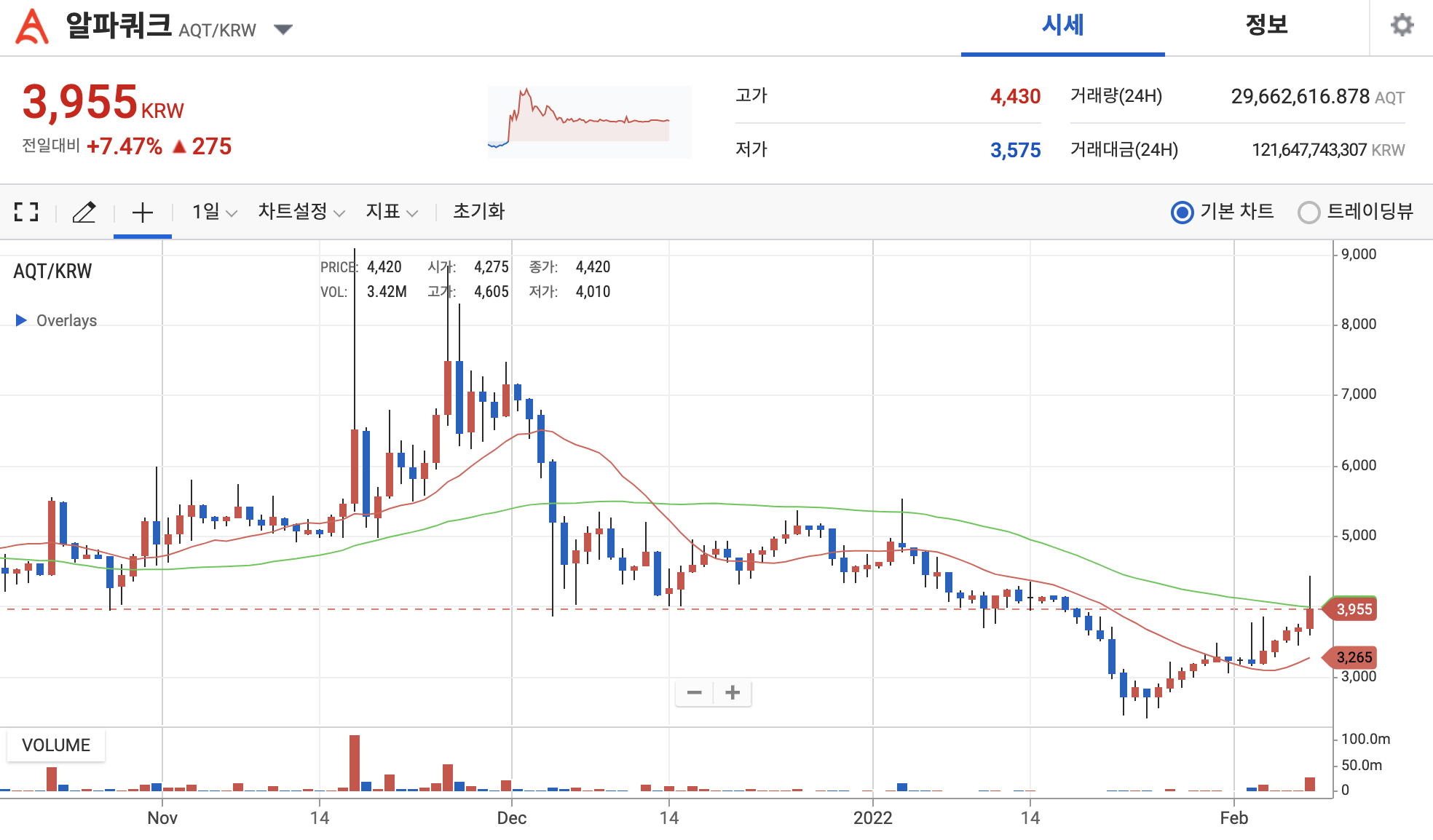Zoom in chart with plus button
Image resolution: width=1433 pixels, height=840 pixels.
[x=733, y=692]
